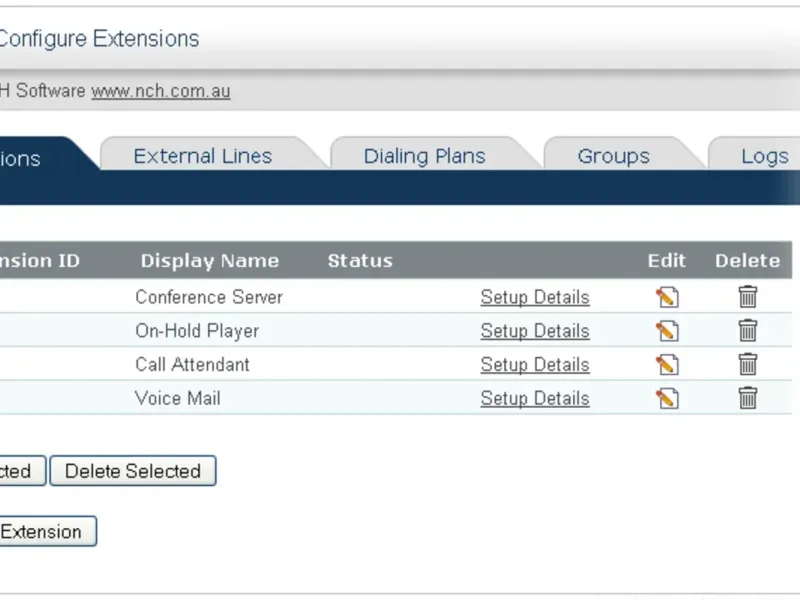The image size is (800, 600).
Task: Go to the Groups tab
Action: point(613,156)
